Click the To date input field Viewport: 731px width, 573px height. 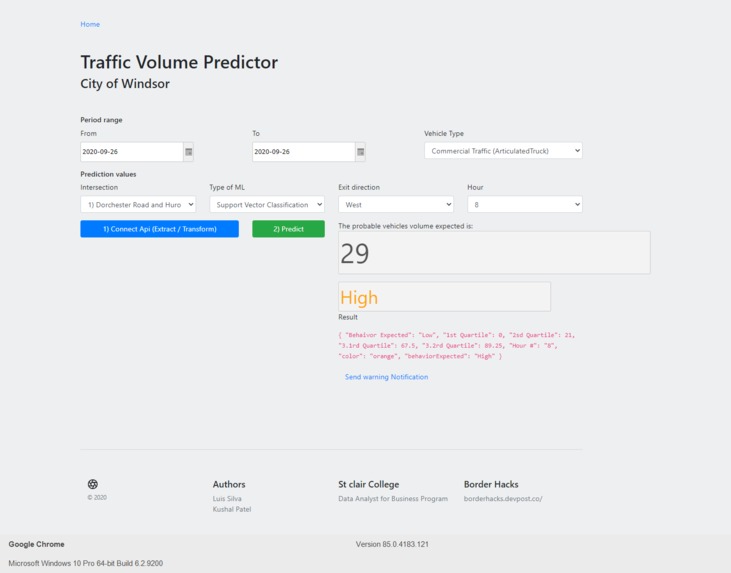point(303,152)
